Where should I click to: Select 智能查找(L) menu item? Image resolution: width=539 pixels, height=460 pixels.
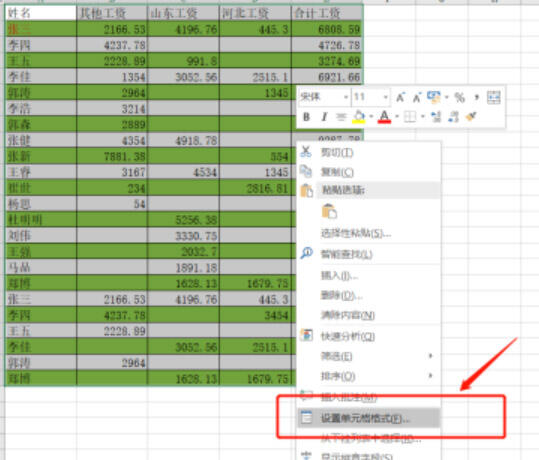coord(368,254)
